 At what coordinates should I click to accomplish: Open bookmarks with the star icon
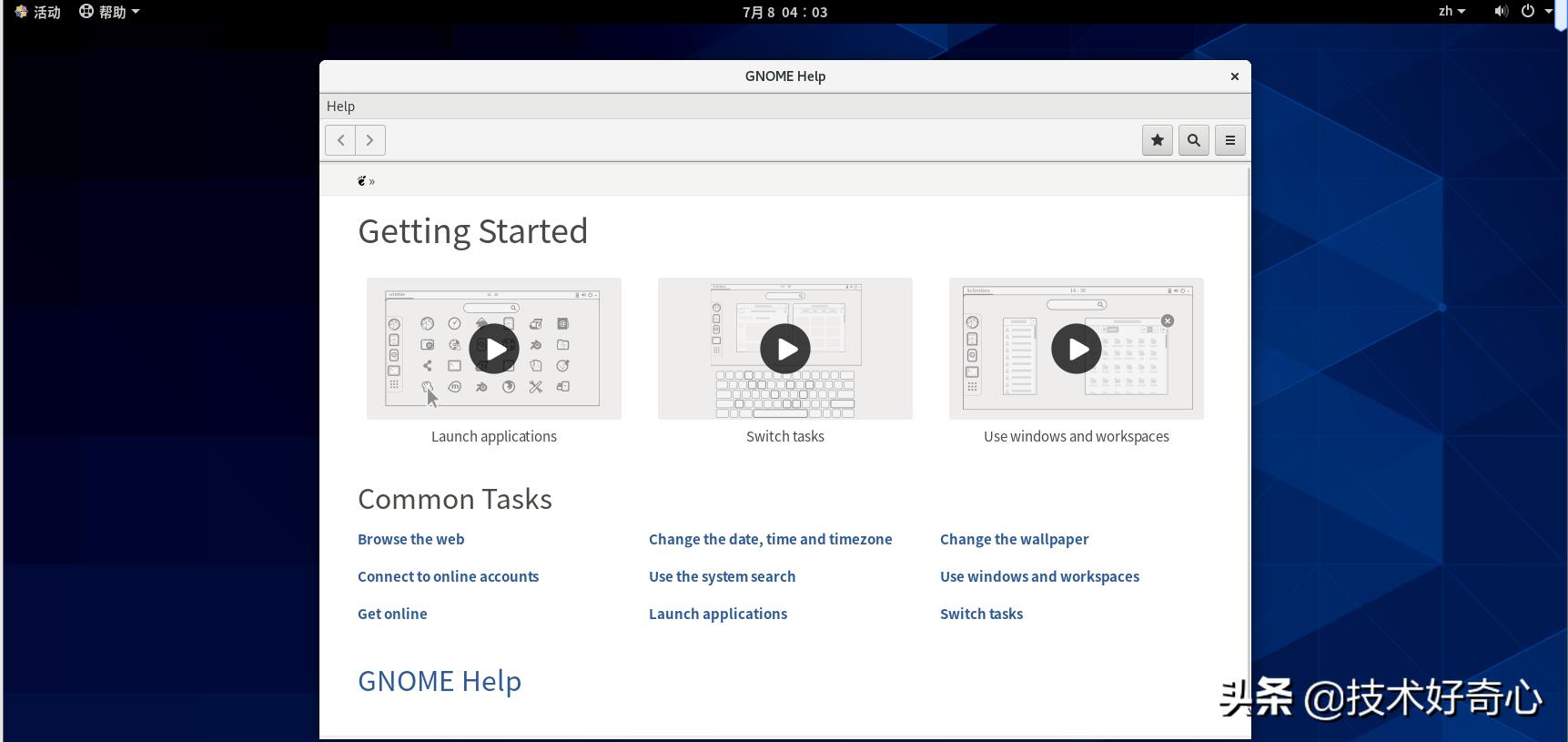(1158, 140)
